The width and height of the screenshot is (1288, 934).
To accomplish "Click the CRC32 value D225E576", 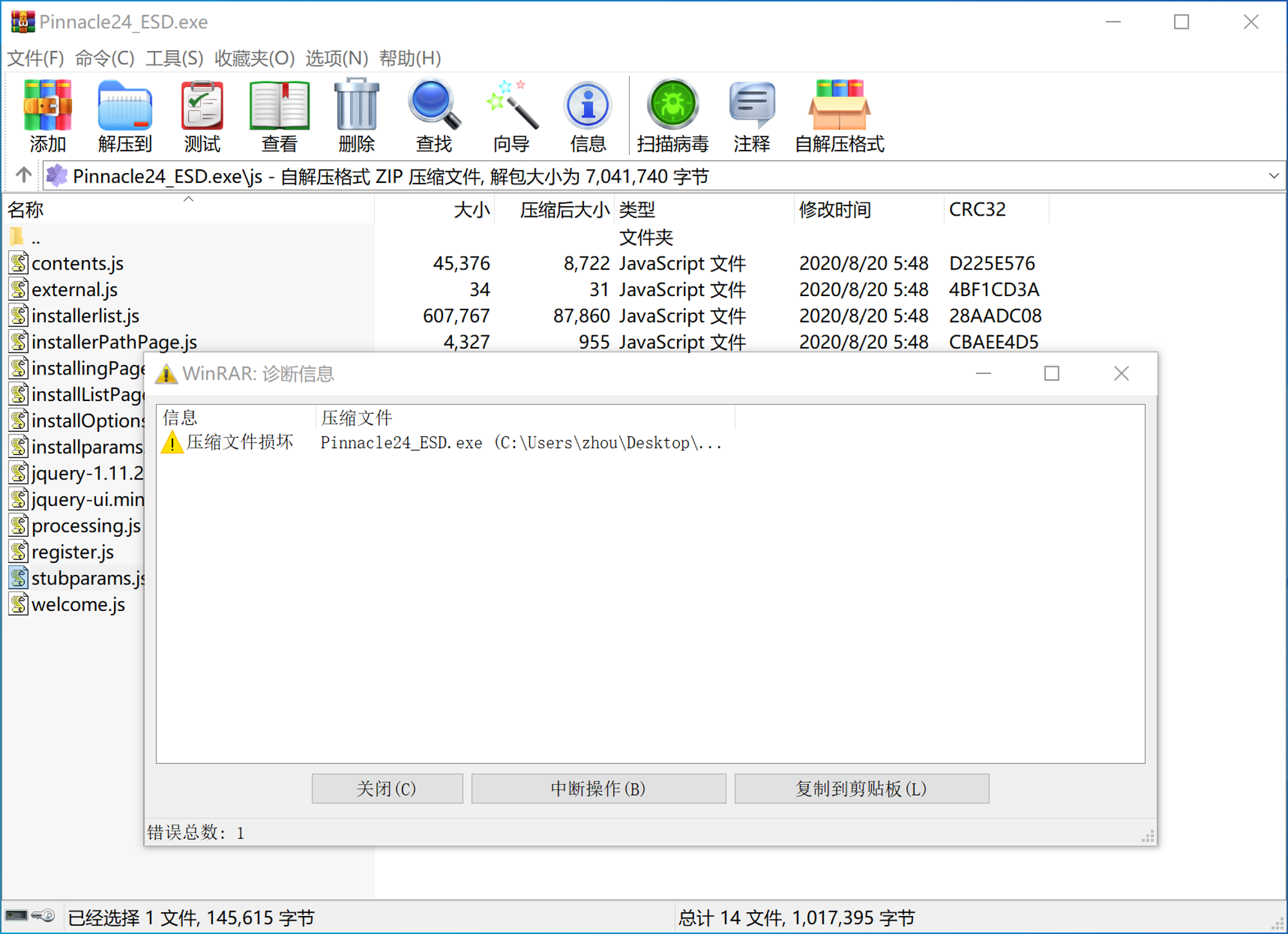I will [992, 263].
